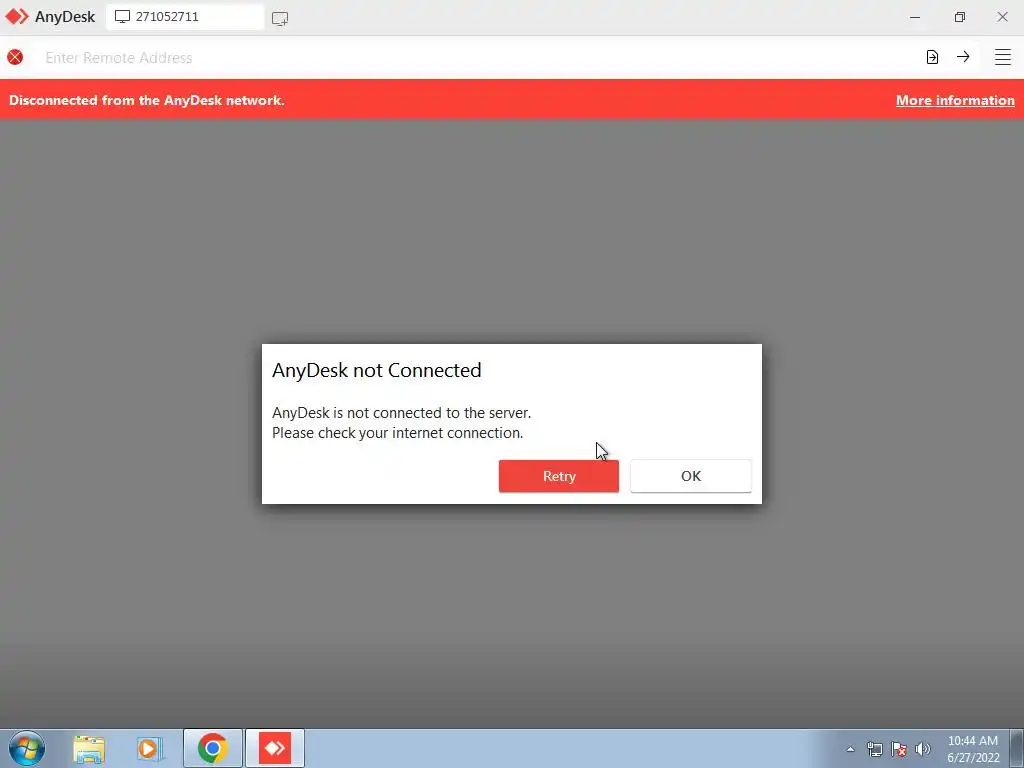The image size is (1024, 768).
Task: Open a new session tab
Action: [280, 18]
